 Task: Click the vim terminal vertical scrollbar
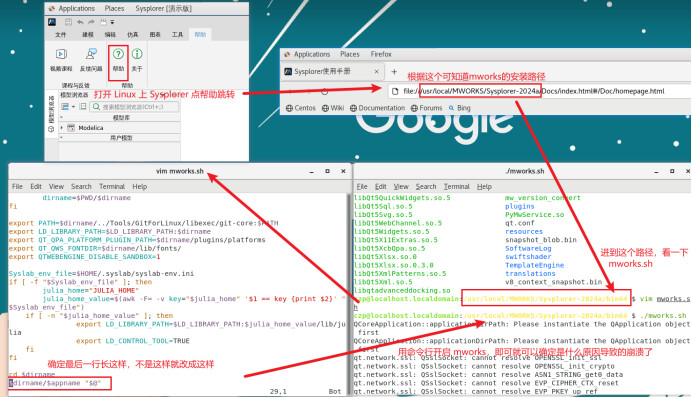click(x=349, y=294)
